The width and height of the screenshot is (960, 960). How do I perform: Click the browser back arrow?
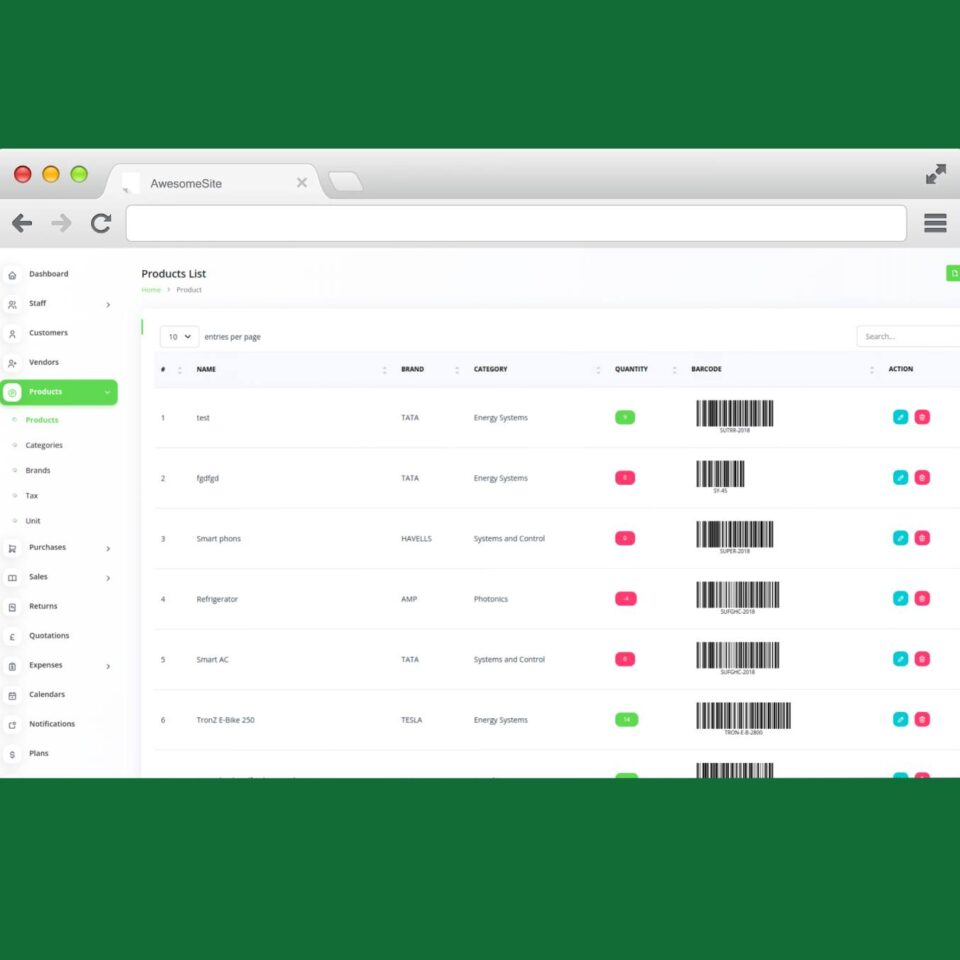(22, 223)
